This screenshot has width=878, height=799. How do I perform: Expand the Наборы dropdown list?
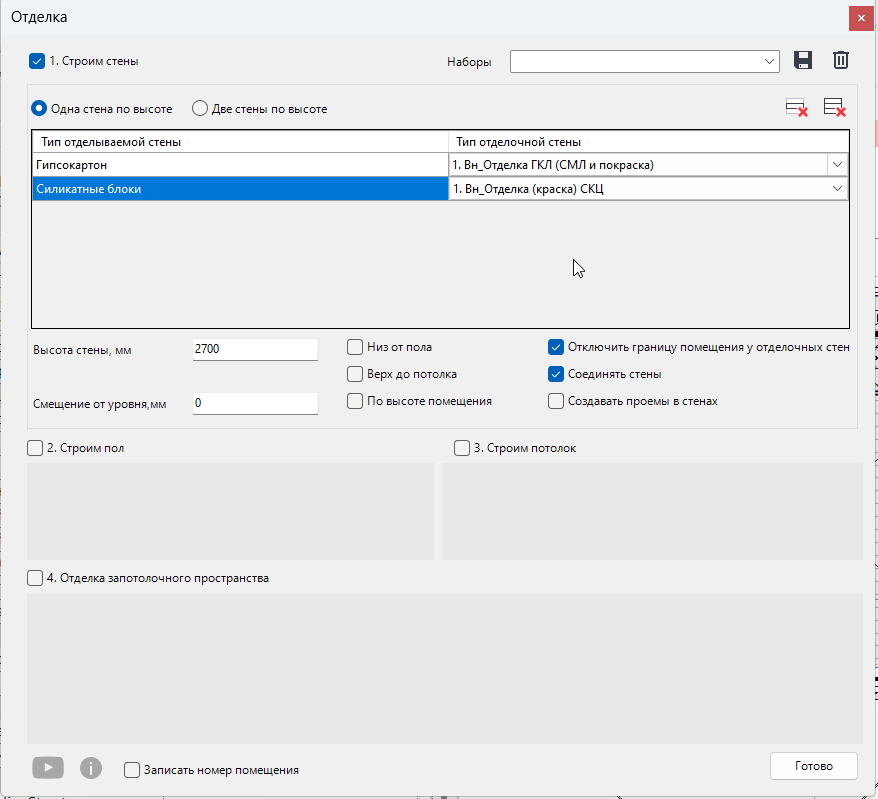point(770,61)
